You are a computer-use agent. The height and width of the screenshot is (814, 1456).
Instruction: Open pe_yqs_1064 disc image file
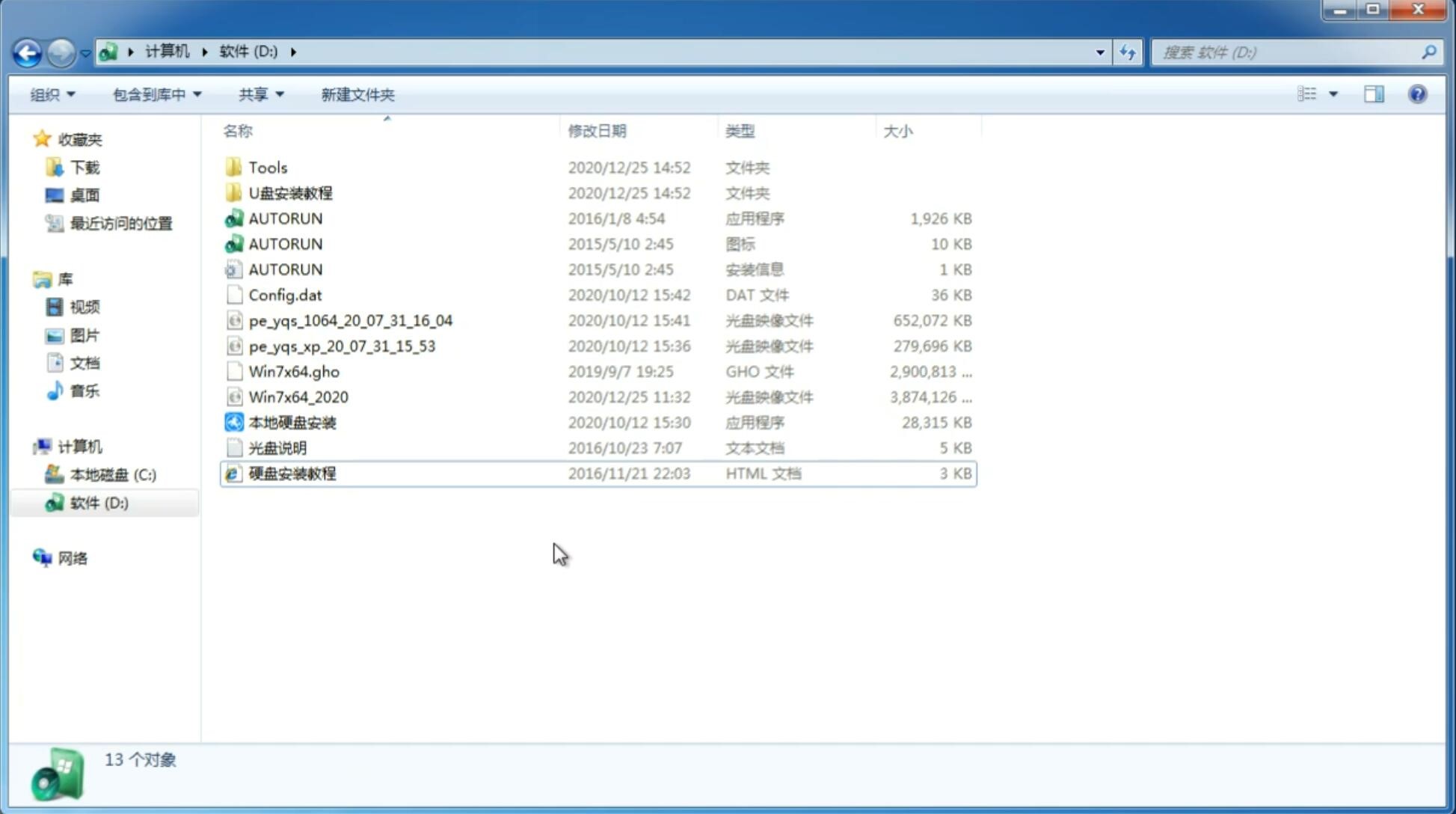pos(350,320)
